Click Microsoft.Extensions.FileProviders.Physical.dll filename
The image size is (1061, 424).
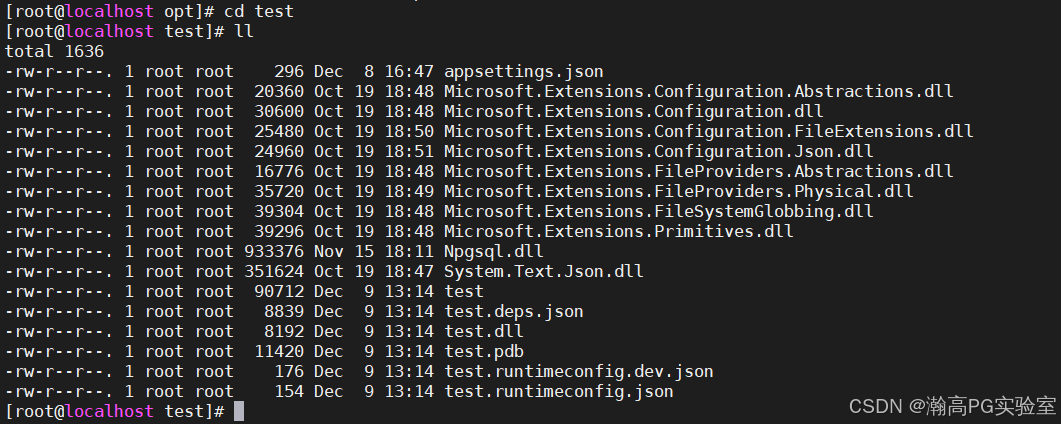(x=679, y=191)
